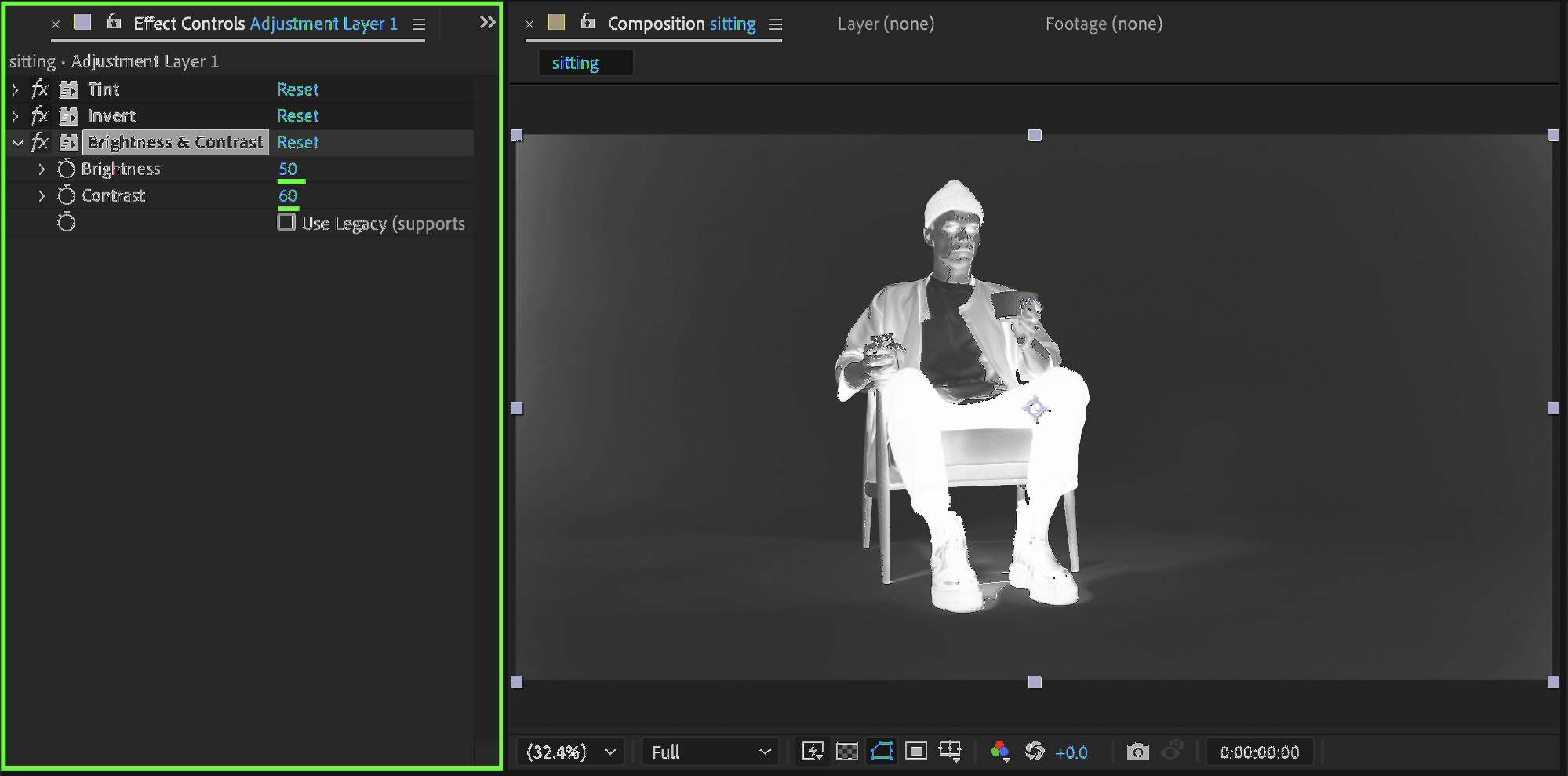Click the reset exposure aperture icon
The image size is (1568, 776).
tap(1035, 751)
